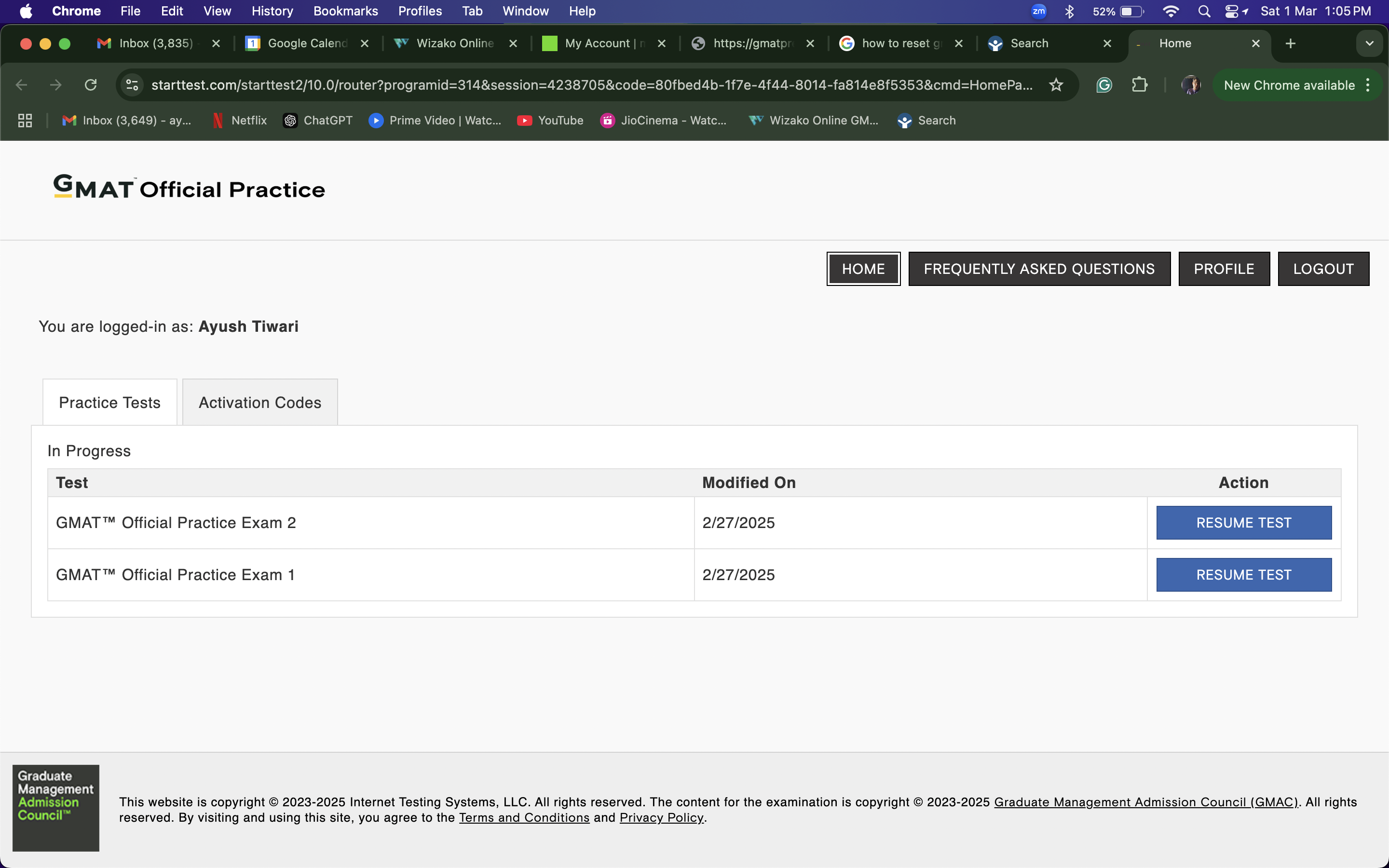Open the ChatGPT bookmark
Image resolution: width=1389 pixels, height=868 pixels.
(317, 121)
